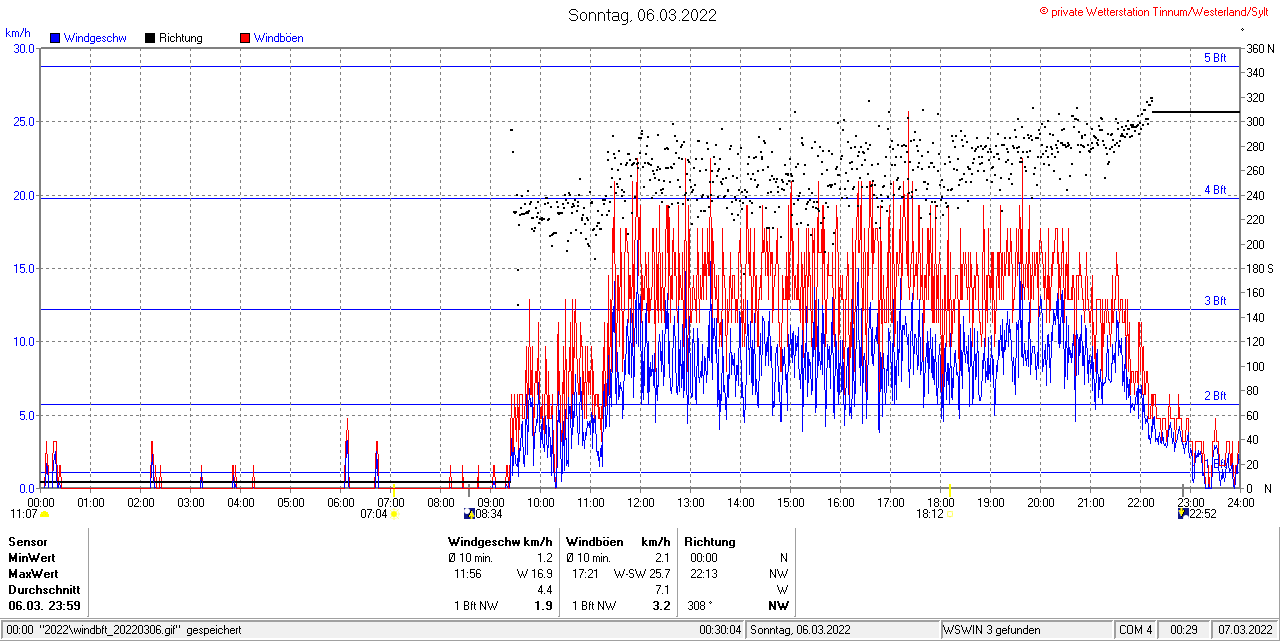Select the Windgeschw legend label
This screenshot has height=641, width=1280.
[x=95, y=38]
